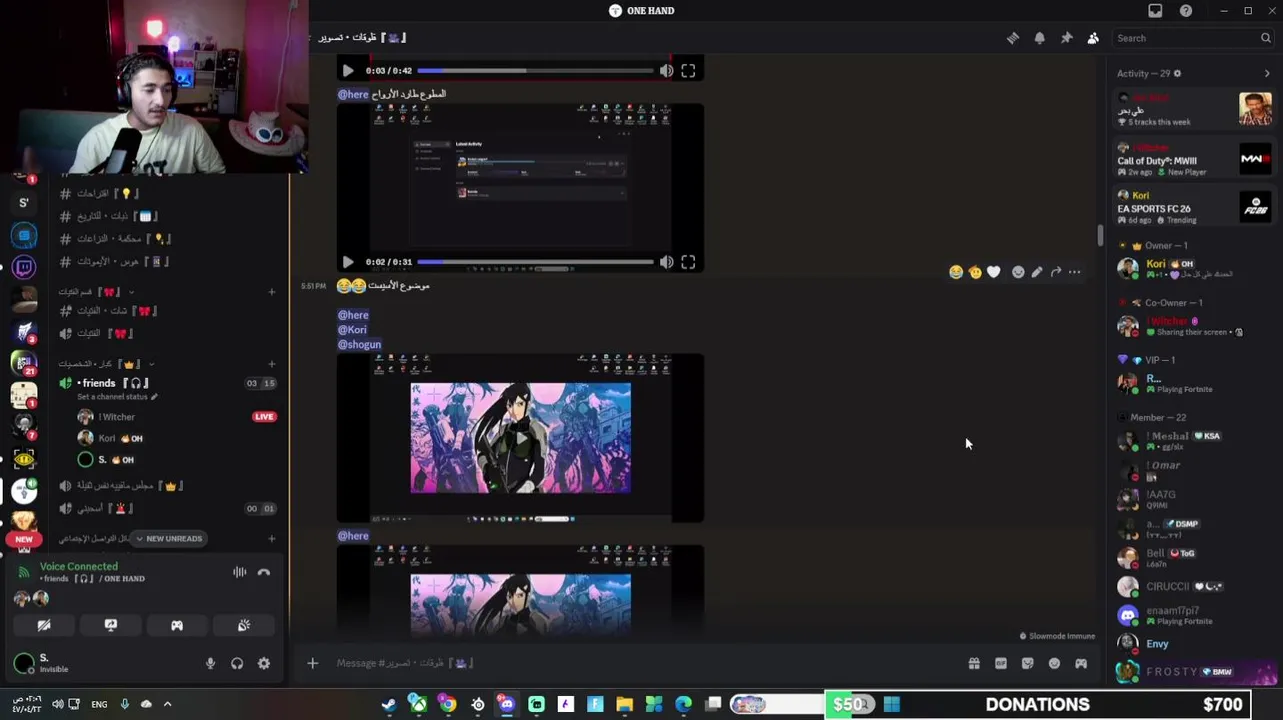
Task: Open the soundboard button
Action: pos(244,626)
